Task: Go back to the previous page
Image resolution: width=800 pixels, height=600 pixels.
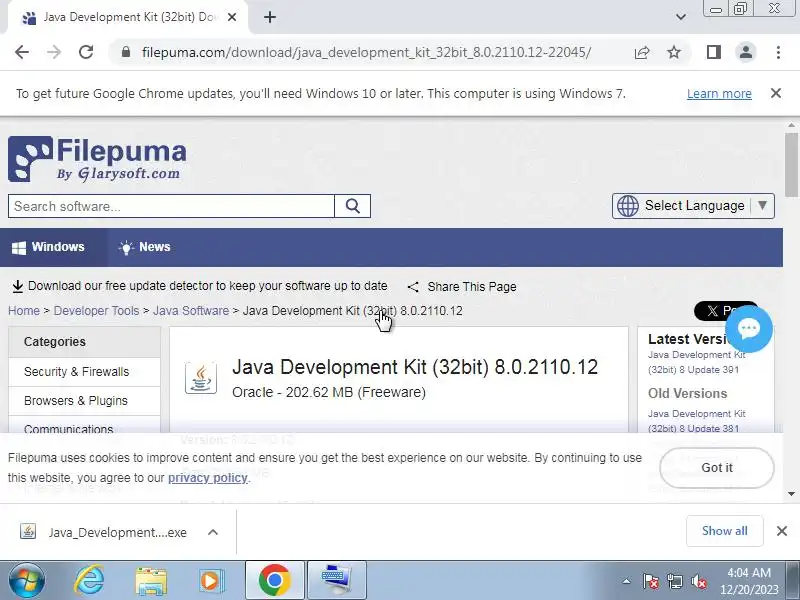Action: (x=22, y=52)
